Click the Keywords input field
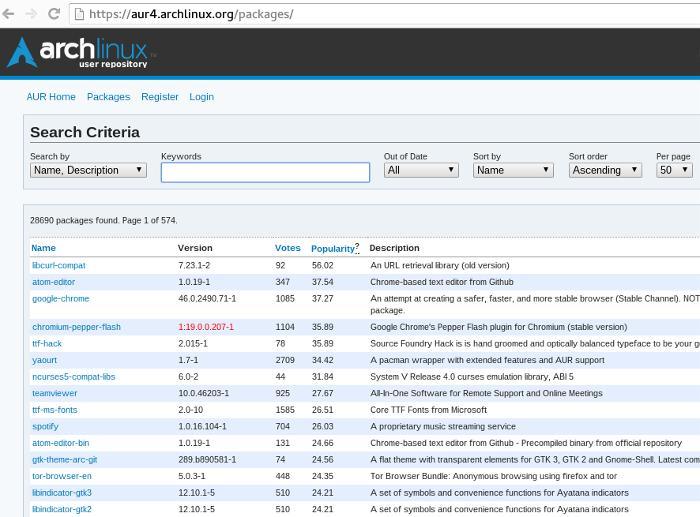The width and height of the screenshot is (700, 517). coord(265,172)
